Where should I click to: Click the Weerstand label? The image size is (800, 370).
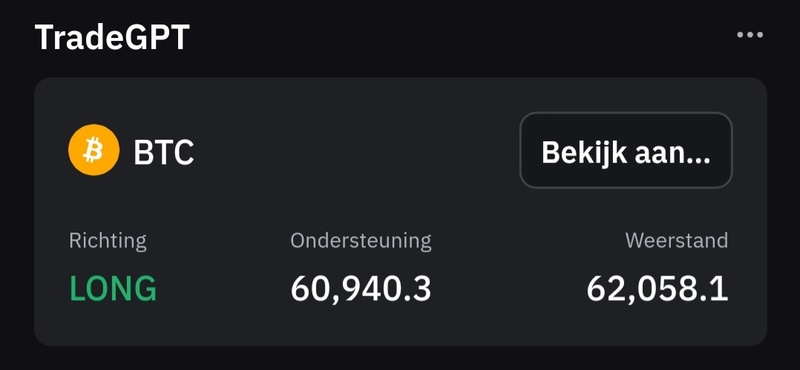(677, 240)
